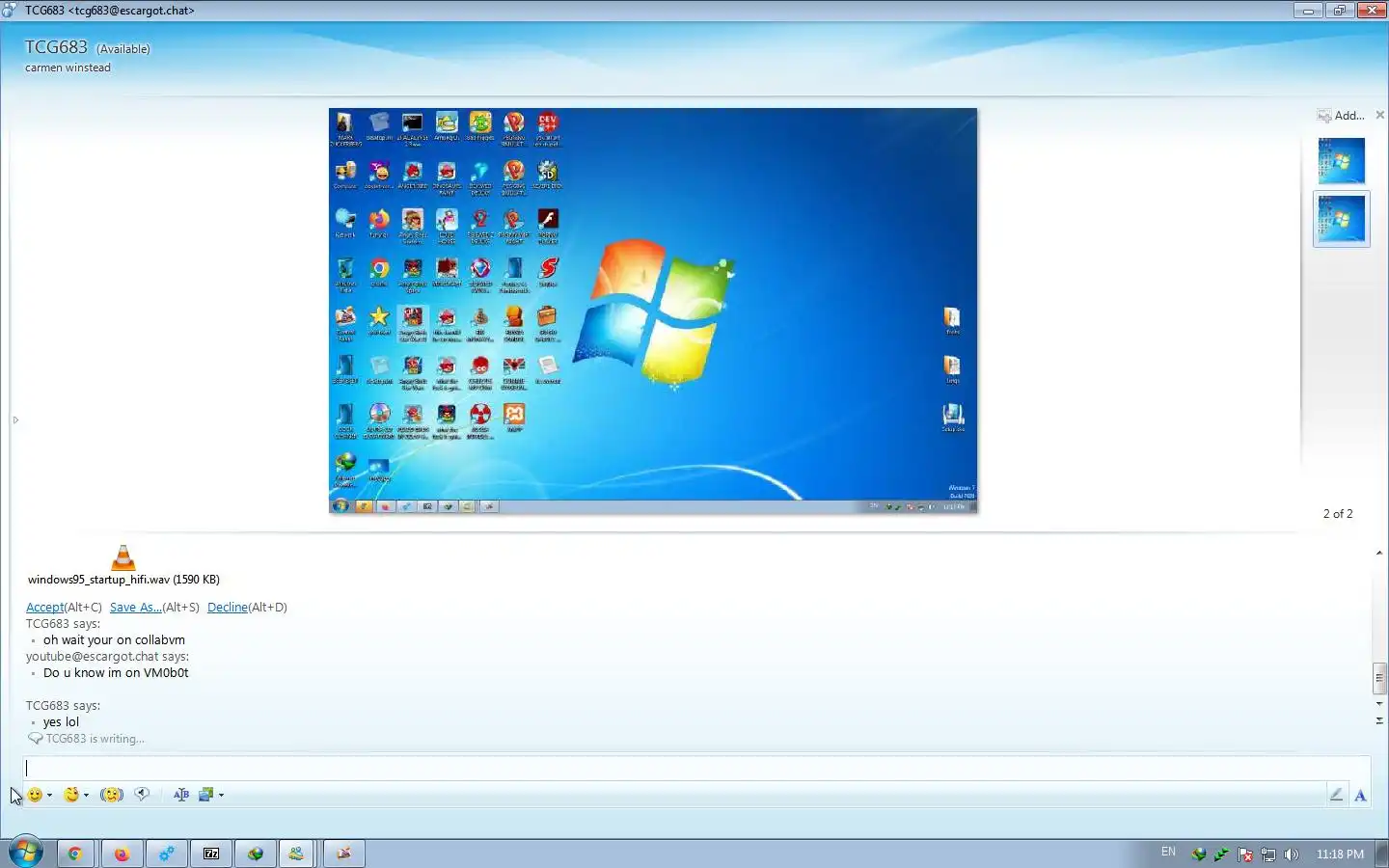Expand the background picture dropdown arrow
The width and height of the screenshot is (1389, 868).
221,796
